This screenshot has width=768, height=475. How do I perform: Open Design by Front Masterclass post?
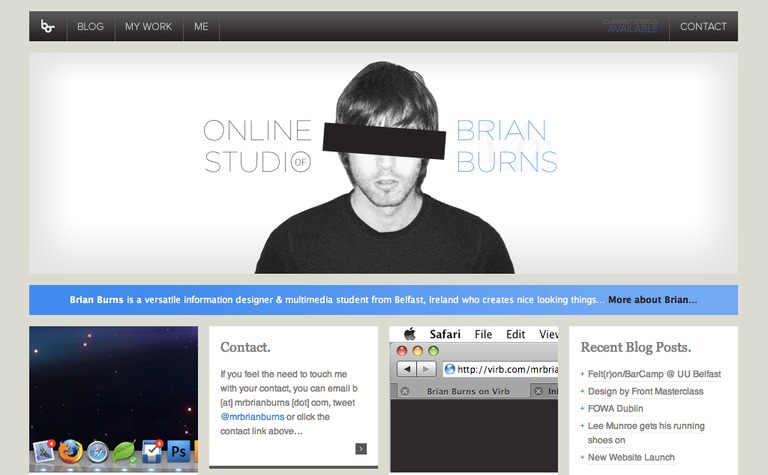tap(646, 391)
